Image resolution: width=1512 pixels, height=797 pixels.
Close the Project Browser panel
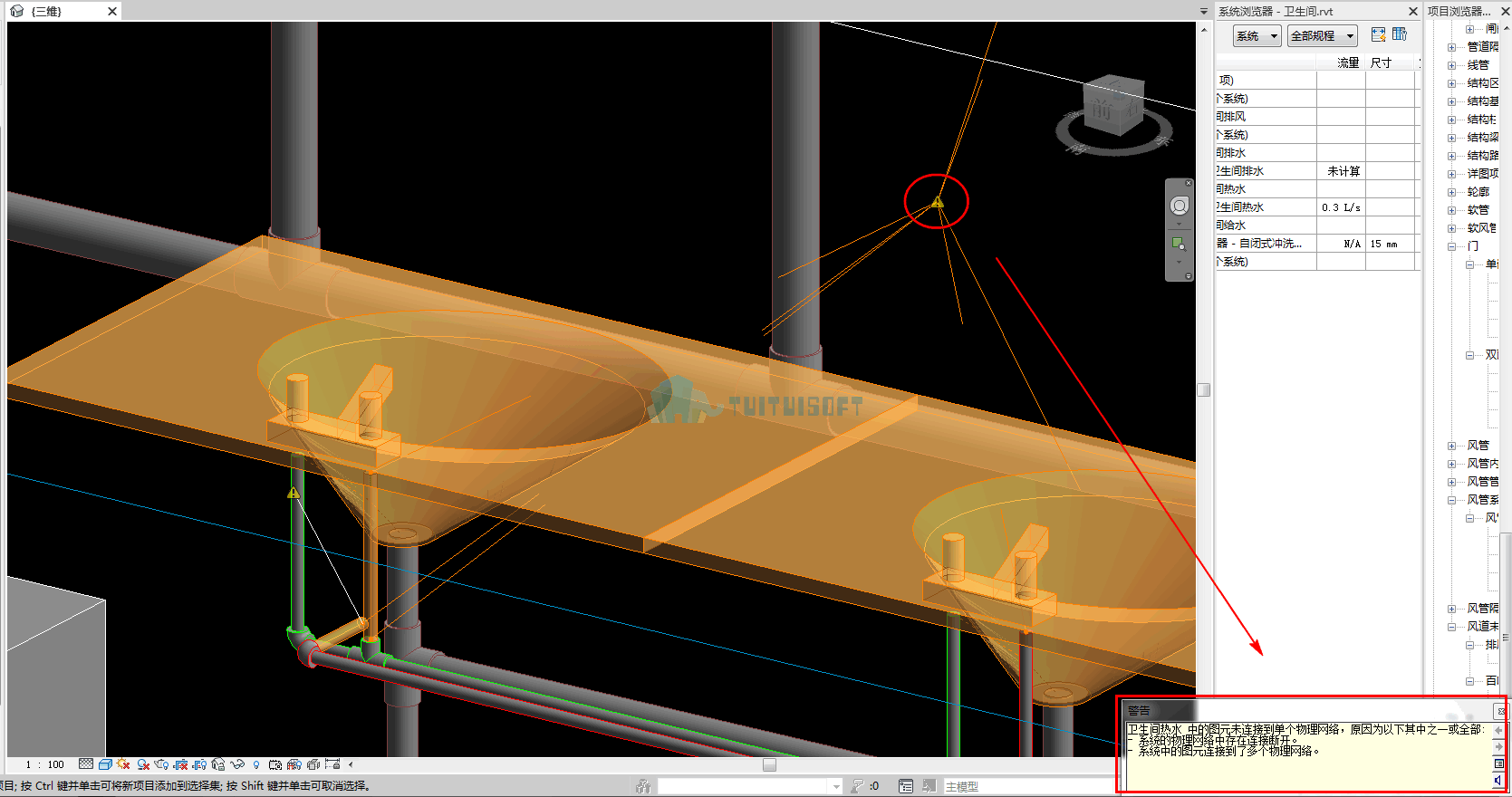(x=1506, y=11)
